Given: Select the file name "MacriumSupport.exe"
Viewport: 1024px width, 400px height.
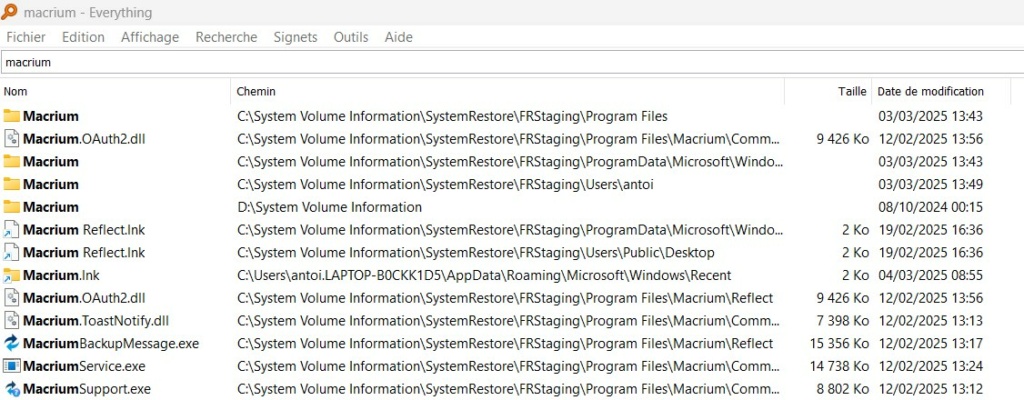Looking at the screenshot, I should (87, 389).
